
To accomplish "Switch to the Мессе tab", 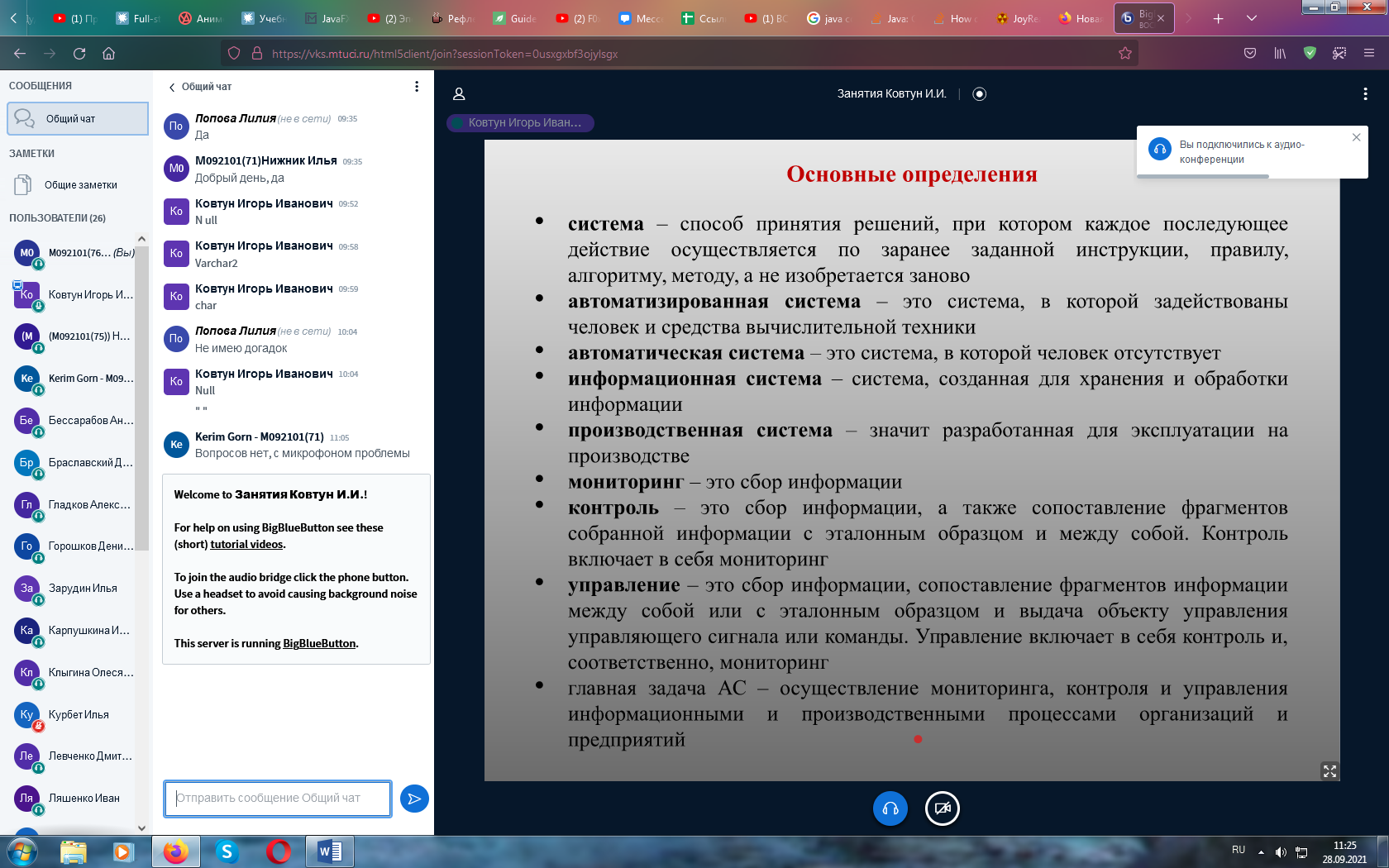I will [641, 18].
